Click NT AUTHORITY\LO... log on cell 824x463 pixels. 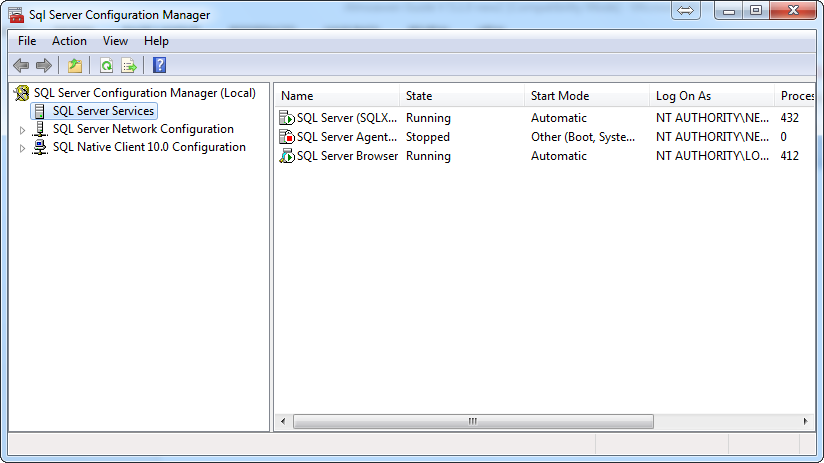[x=712, y=156]
